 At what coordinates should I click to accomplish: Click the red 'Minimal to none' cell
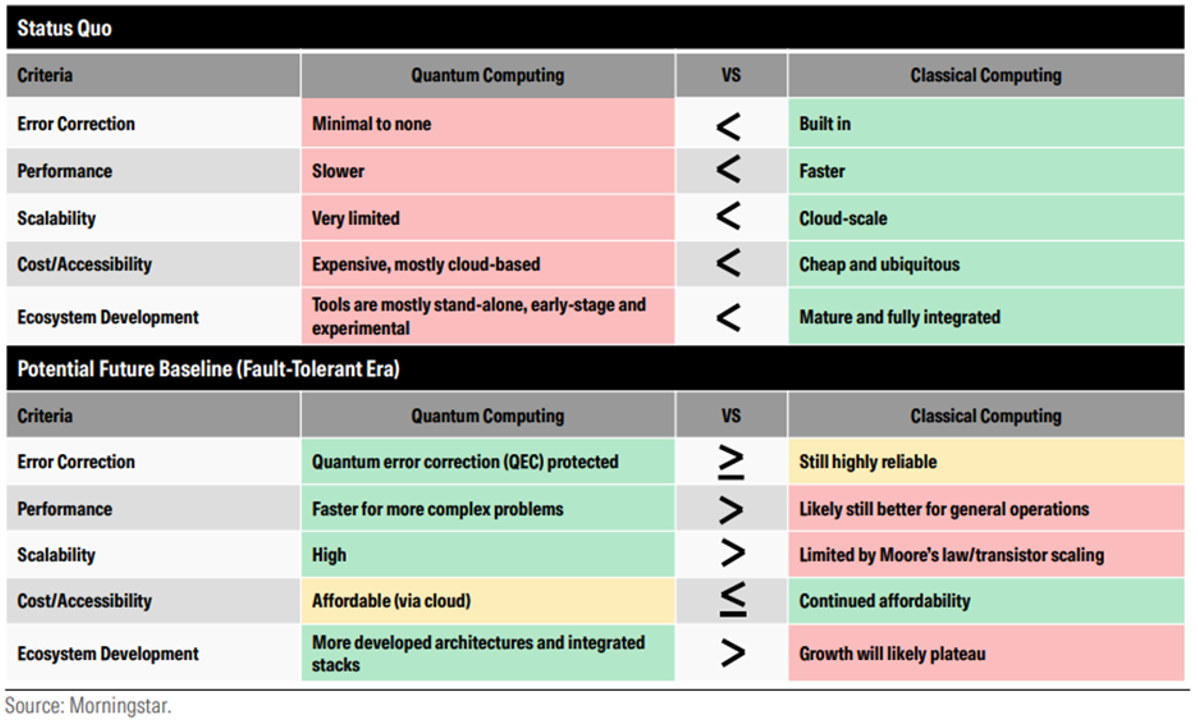[487, 125]
